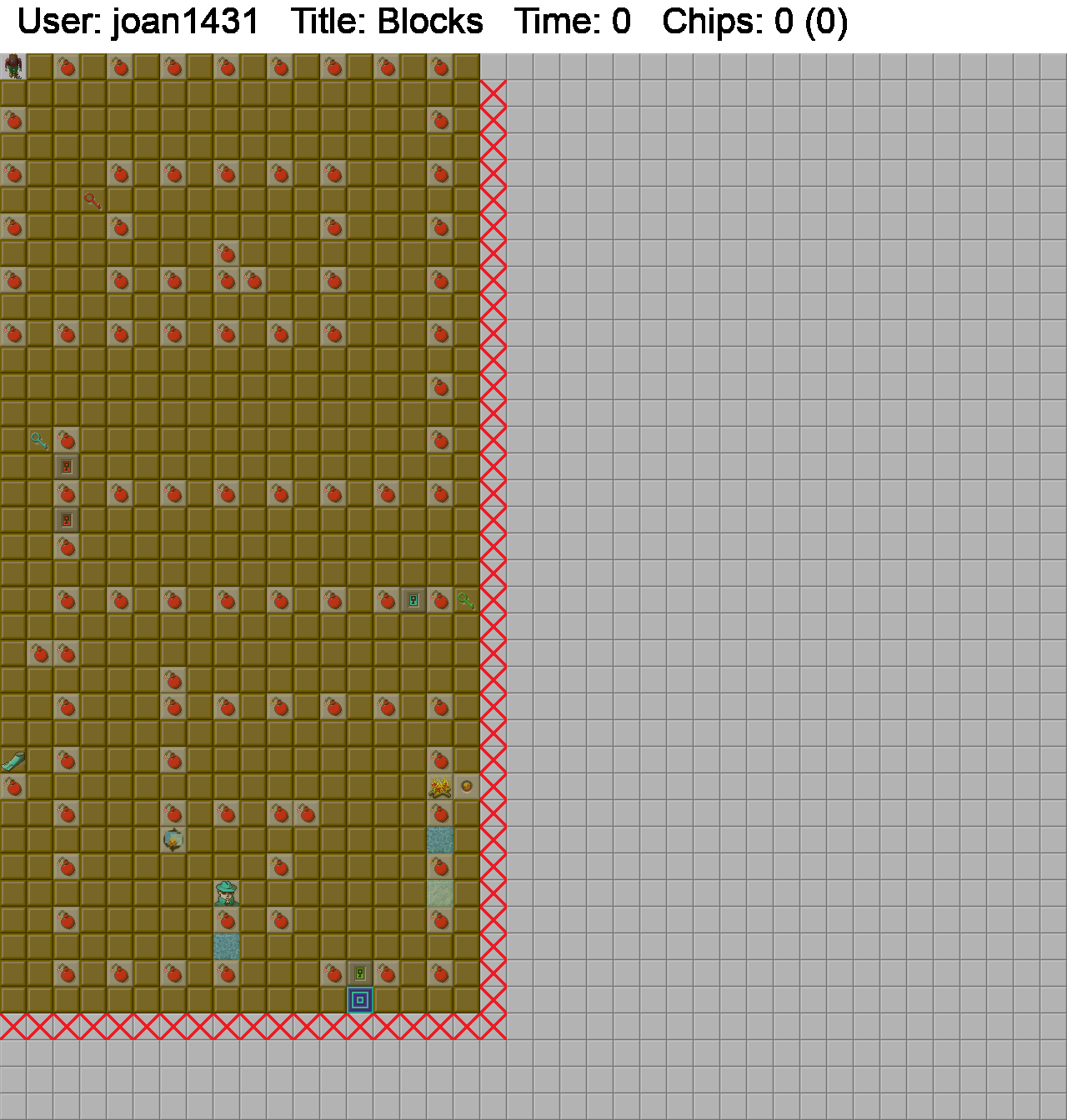1067x1120 pixels.
Task: Click the 'Time: 0' label
Action: 573,22
